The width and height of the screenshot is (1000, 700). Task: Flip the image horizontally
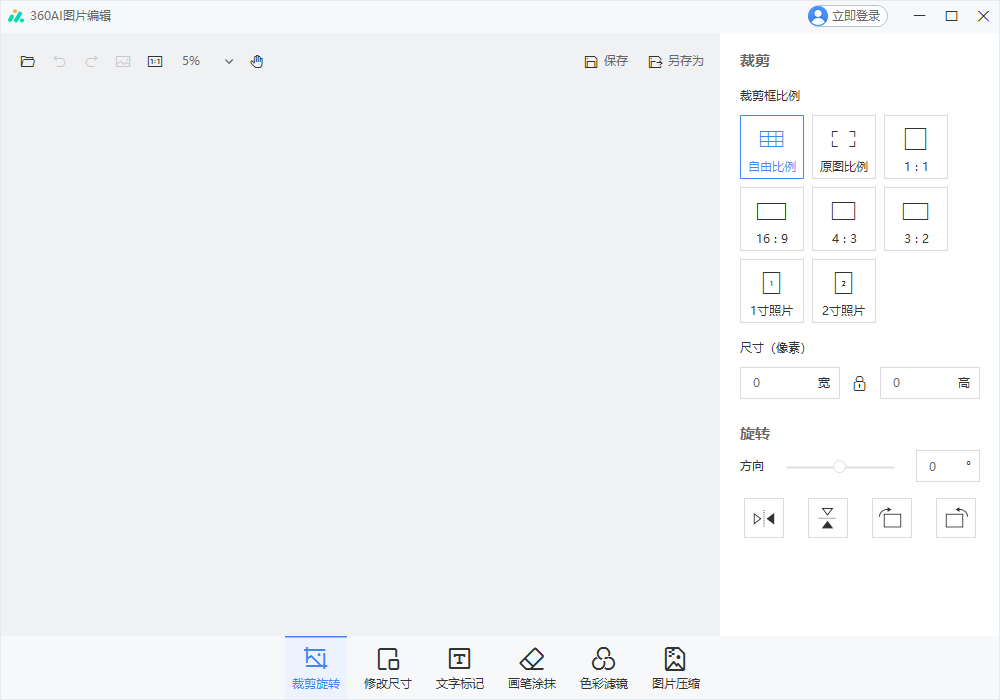(x=763, y=517)
